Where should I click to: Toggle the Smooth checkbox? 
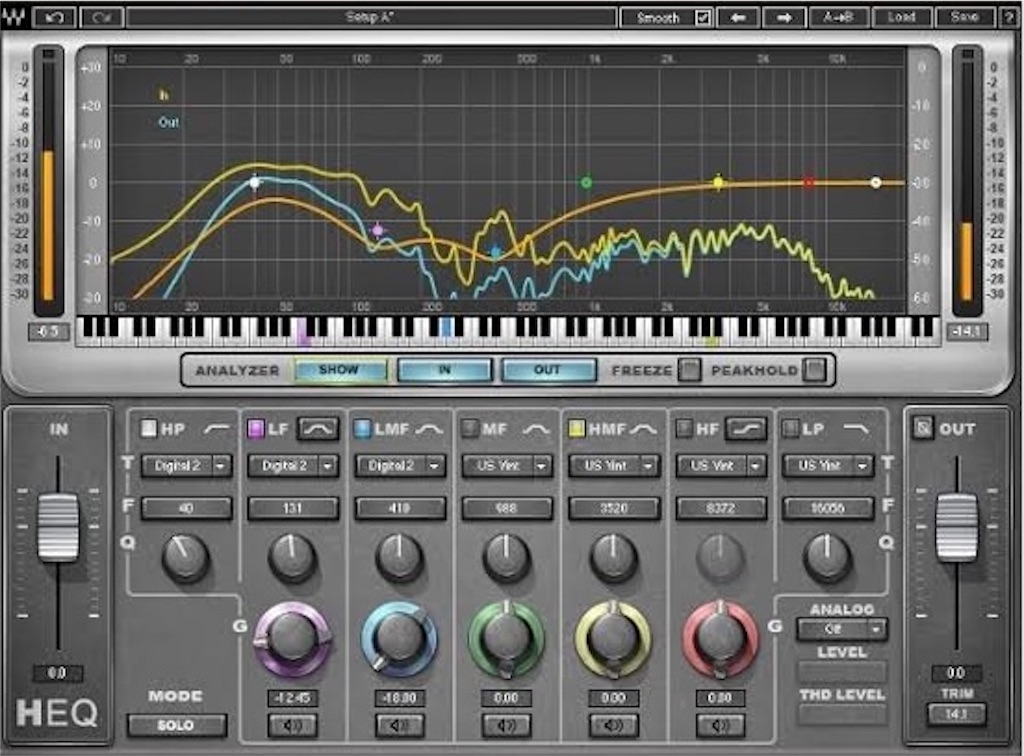pos(703,18)
